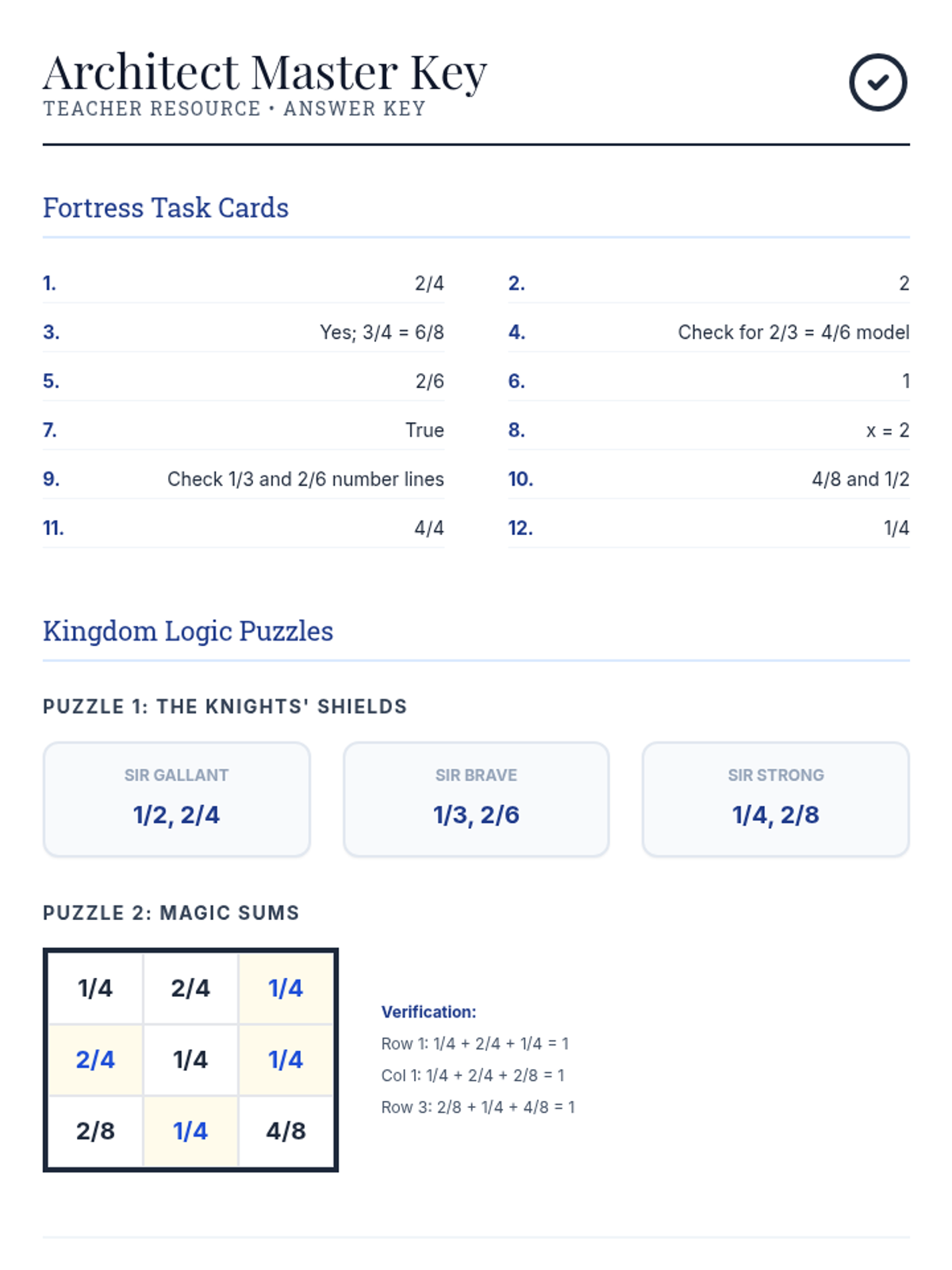Viewport: 952px width, 1270px height.
Task: Click the 2/8 cell in magic square
Action: point(95,1131)
